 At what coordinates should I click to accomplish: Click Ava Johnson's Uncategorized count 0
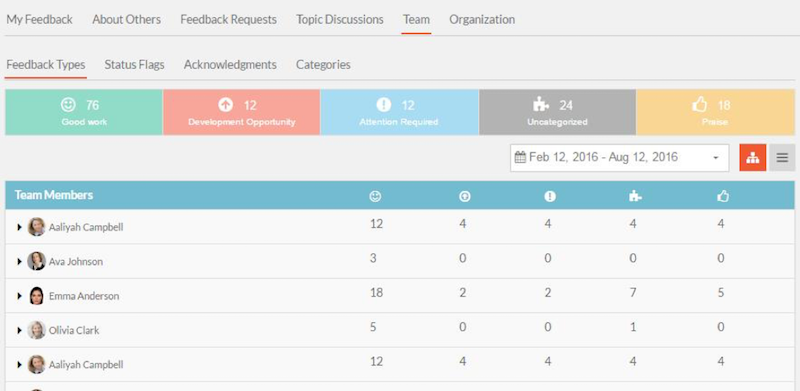[633, 258]
